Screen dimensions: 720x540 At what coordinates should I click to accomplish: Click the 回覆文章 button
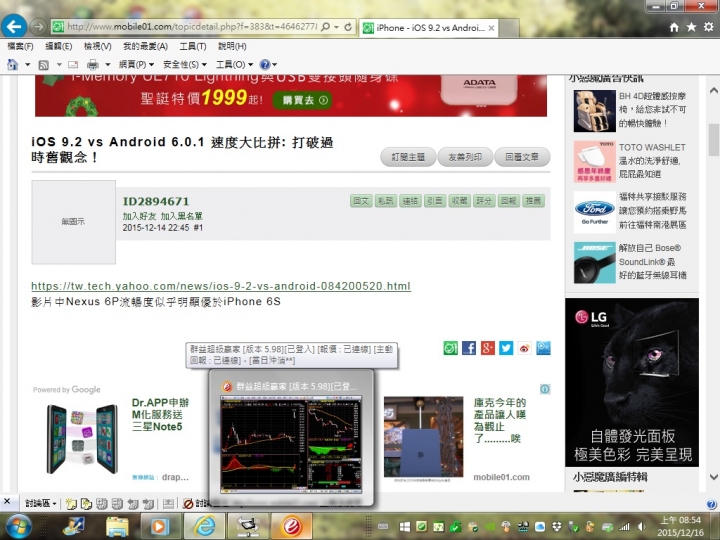(x=522, y=157)
